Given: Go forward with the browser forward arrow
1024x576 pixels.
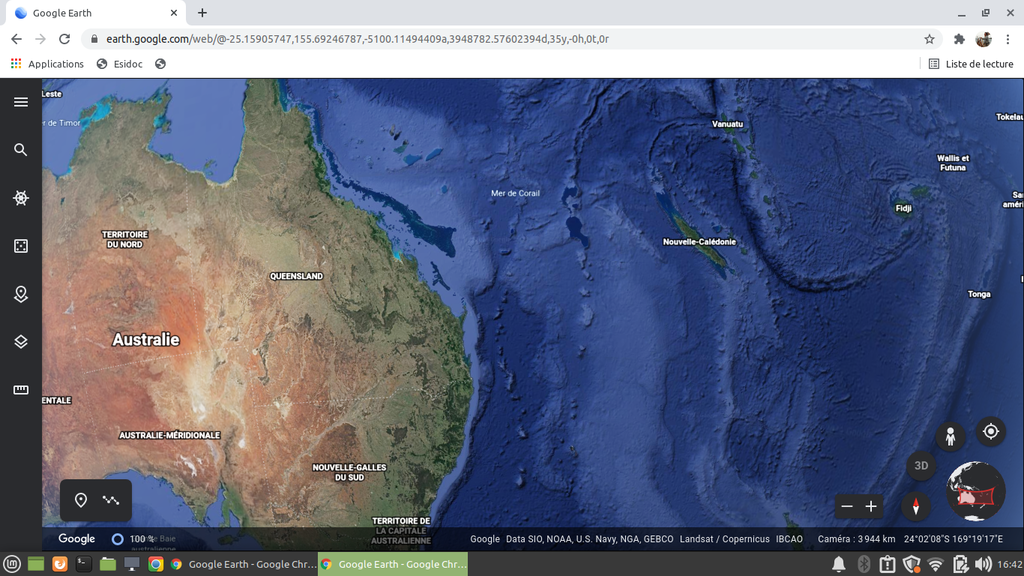Looking at the screenshot, I should tap(40, 39).
